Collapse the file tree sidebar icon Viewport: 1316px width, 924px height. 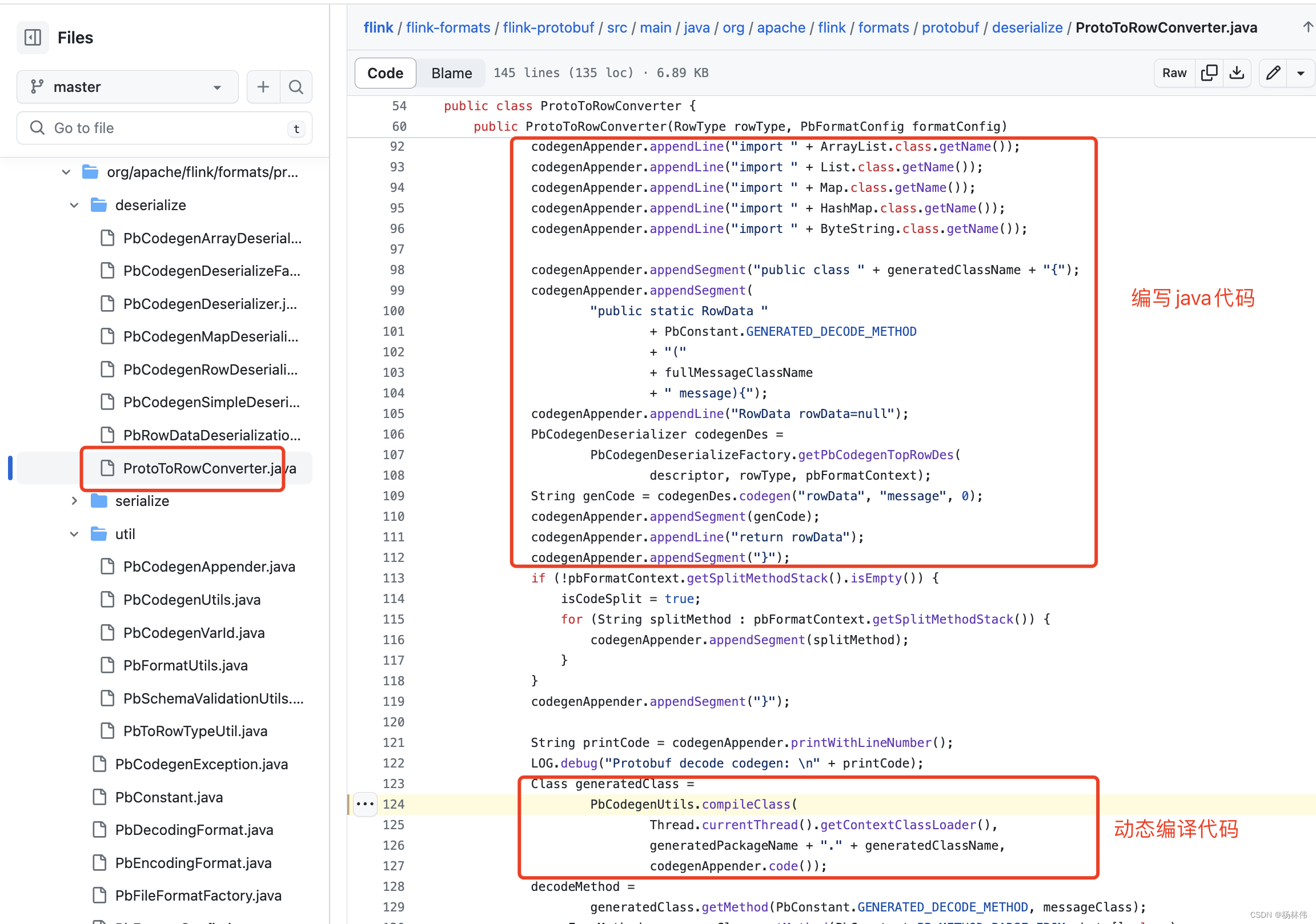33,38
